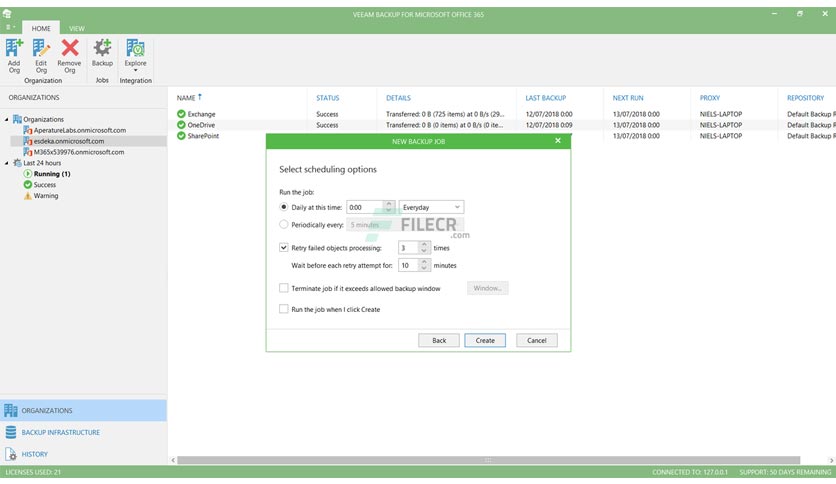Collapse the Last 24 hours tree node

(6, 163)
